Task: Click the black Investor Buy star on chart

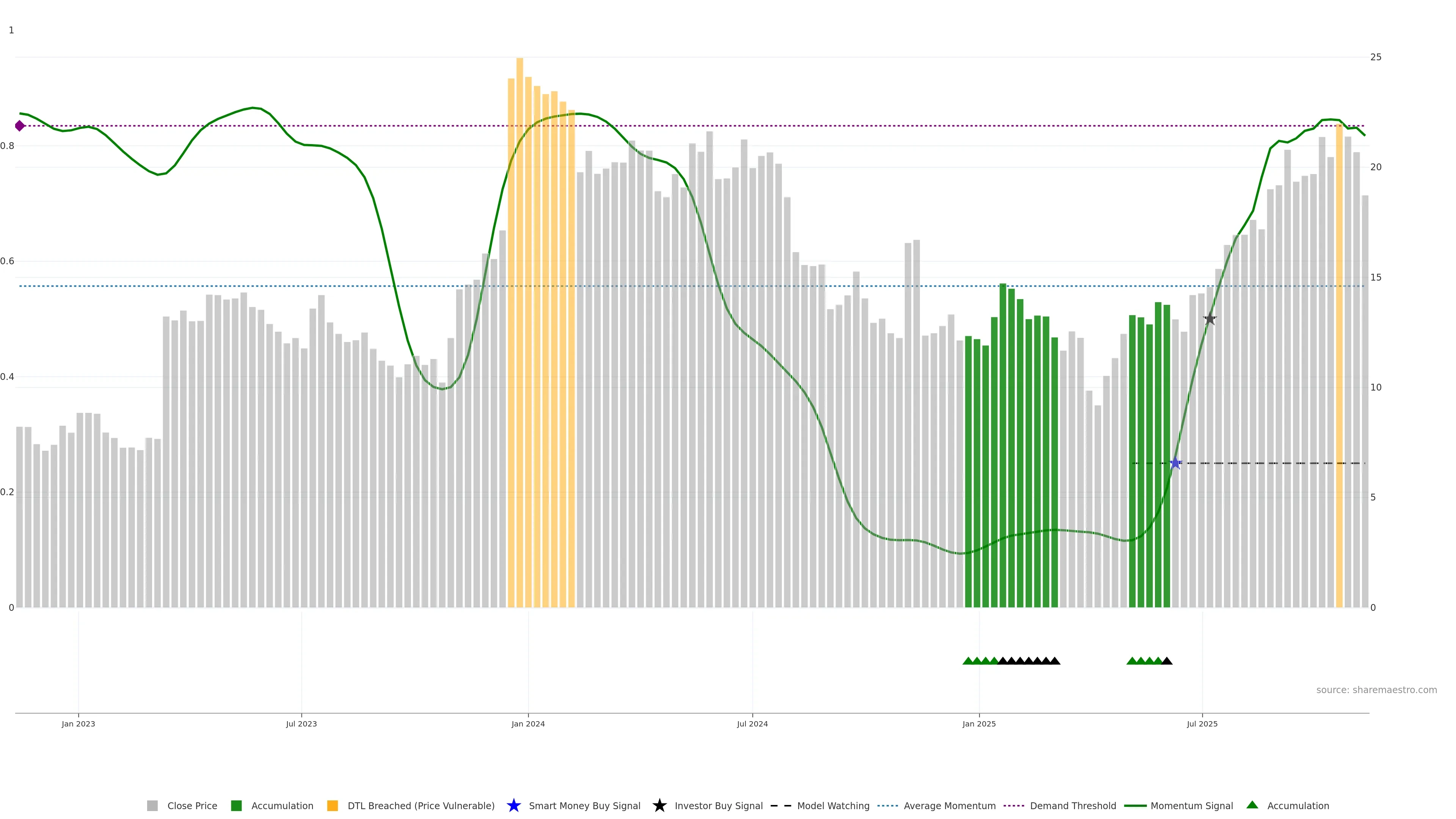Action: click(1210, 319)
